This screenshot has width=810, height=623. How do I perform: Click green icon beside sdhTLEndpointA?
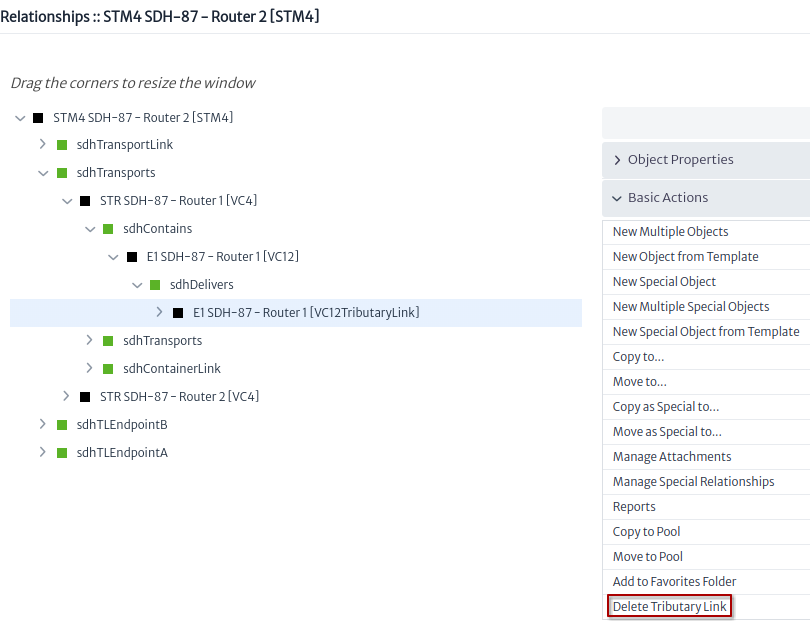[x=62, y=453]
